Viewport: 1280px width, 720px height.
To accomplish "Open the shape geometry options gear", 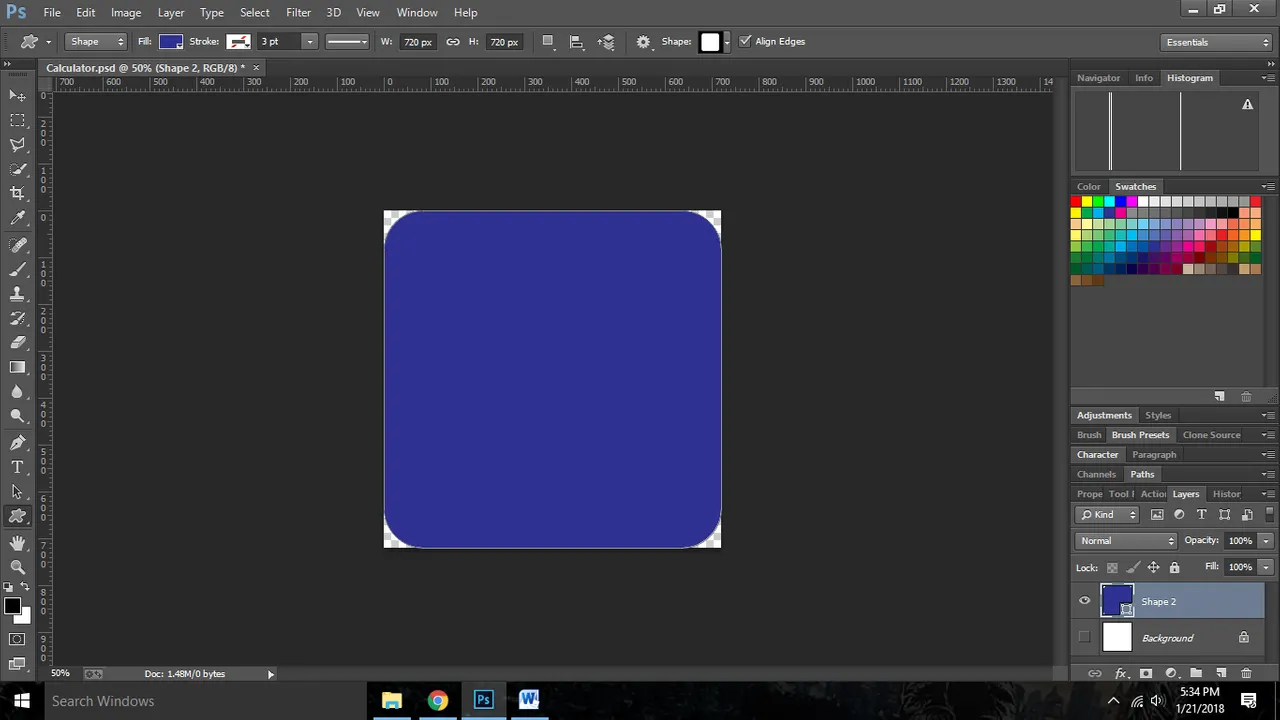I will 643,42.
